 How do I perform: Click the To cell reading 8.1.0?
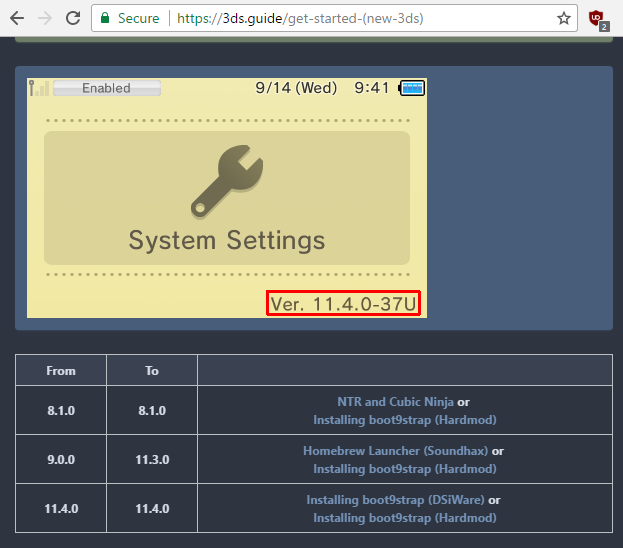point(152,410)
